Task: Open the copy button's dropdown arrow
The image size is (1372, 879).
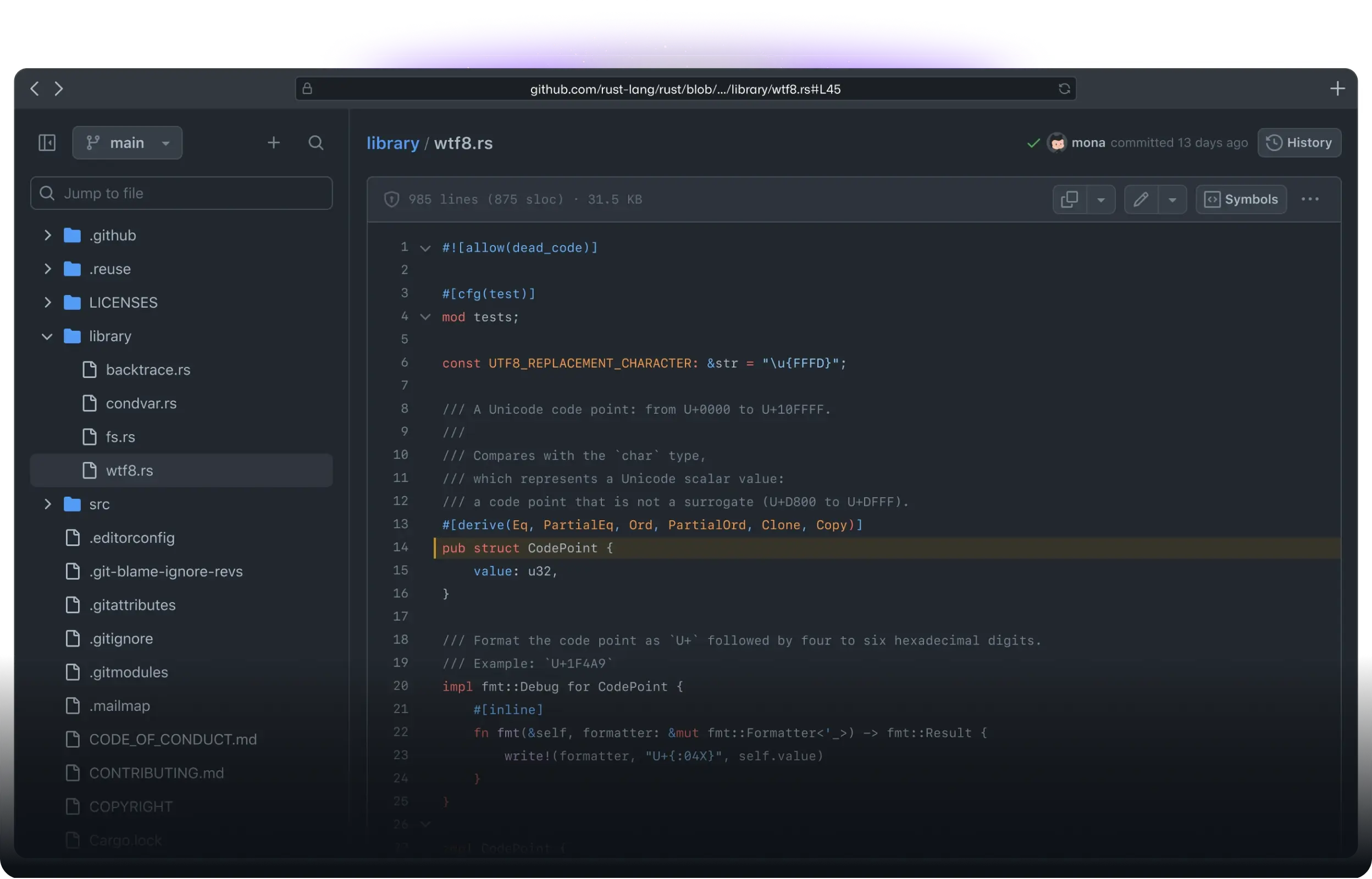Action: pyautogui.click(x=1101, y=199)
